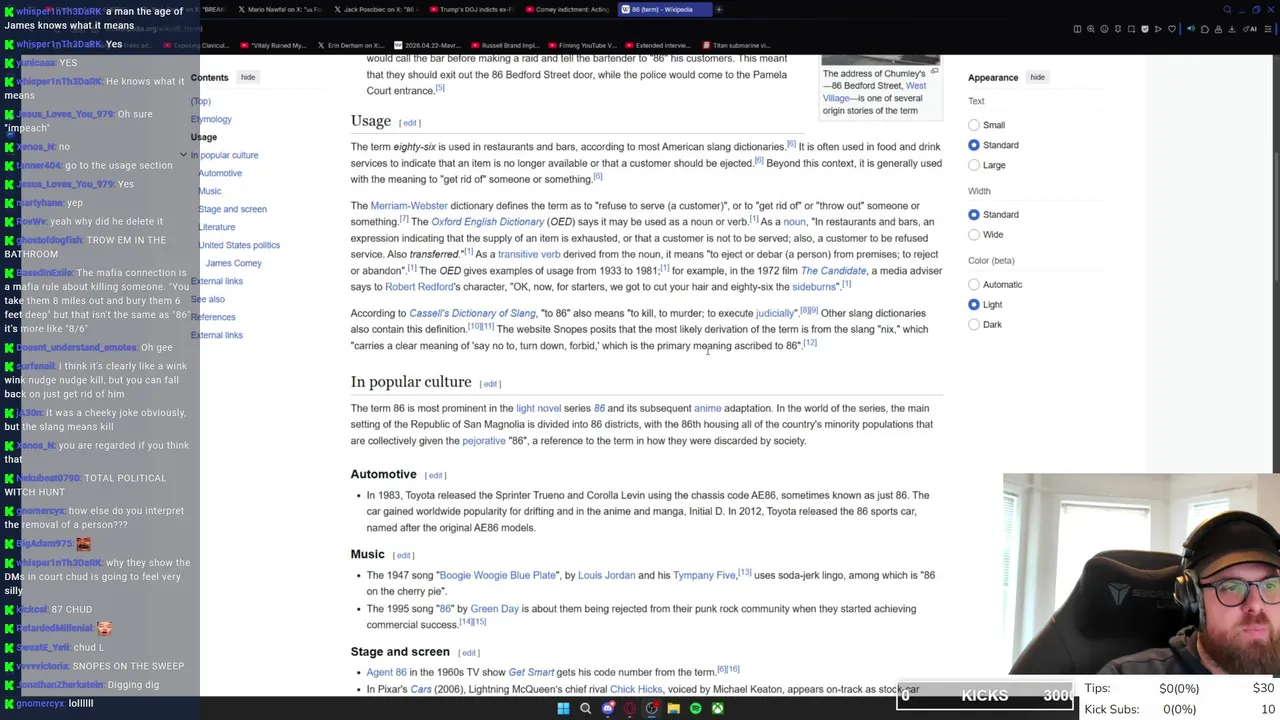The width and height of the screenshot is (1280, 720).
Task: Open Opera browser from the taskbar
Action: (630, 708)
